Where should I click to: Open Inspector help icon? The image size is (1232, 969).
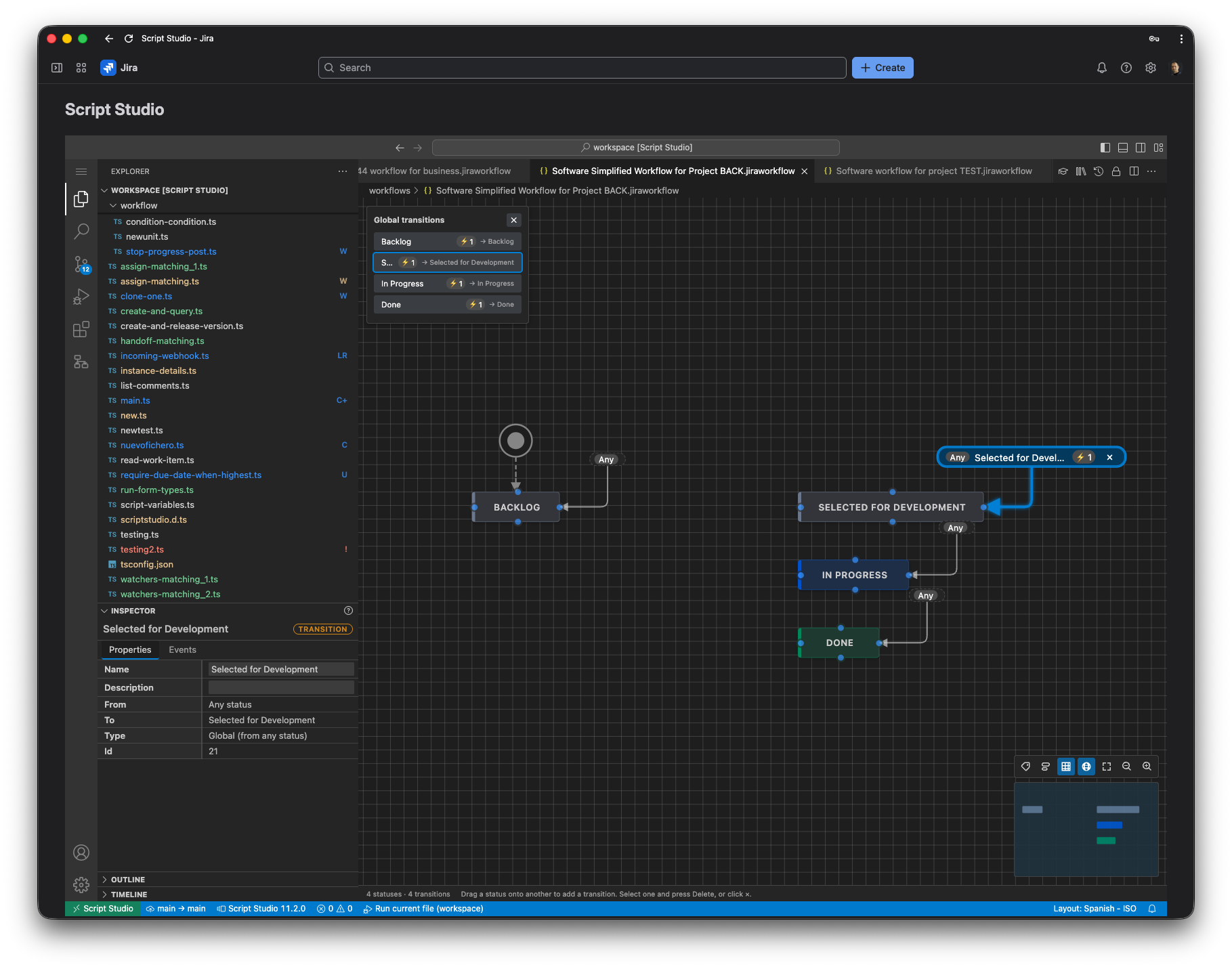pos(348,611)
